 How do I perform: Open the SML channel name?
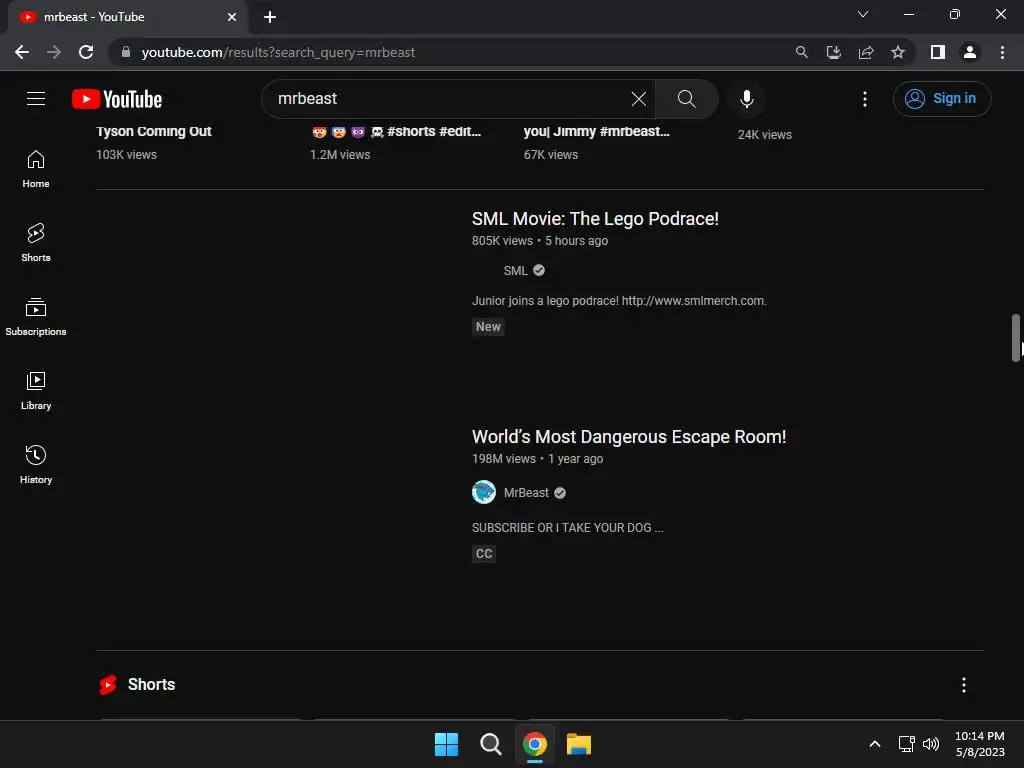tap(515, 270)
